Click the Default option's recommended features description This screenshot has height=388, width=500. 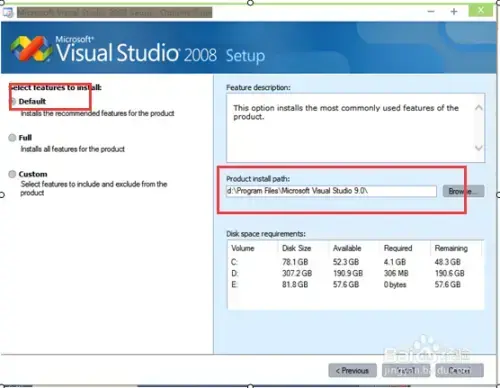pos(97,113)
